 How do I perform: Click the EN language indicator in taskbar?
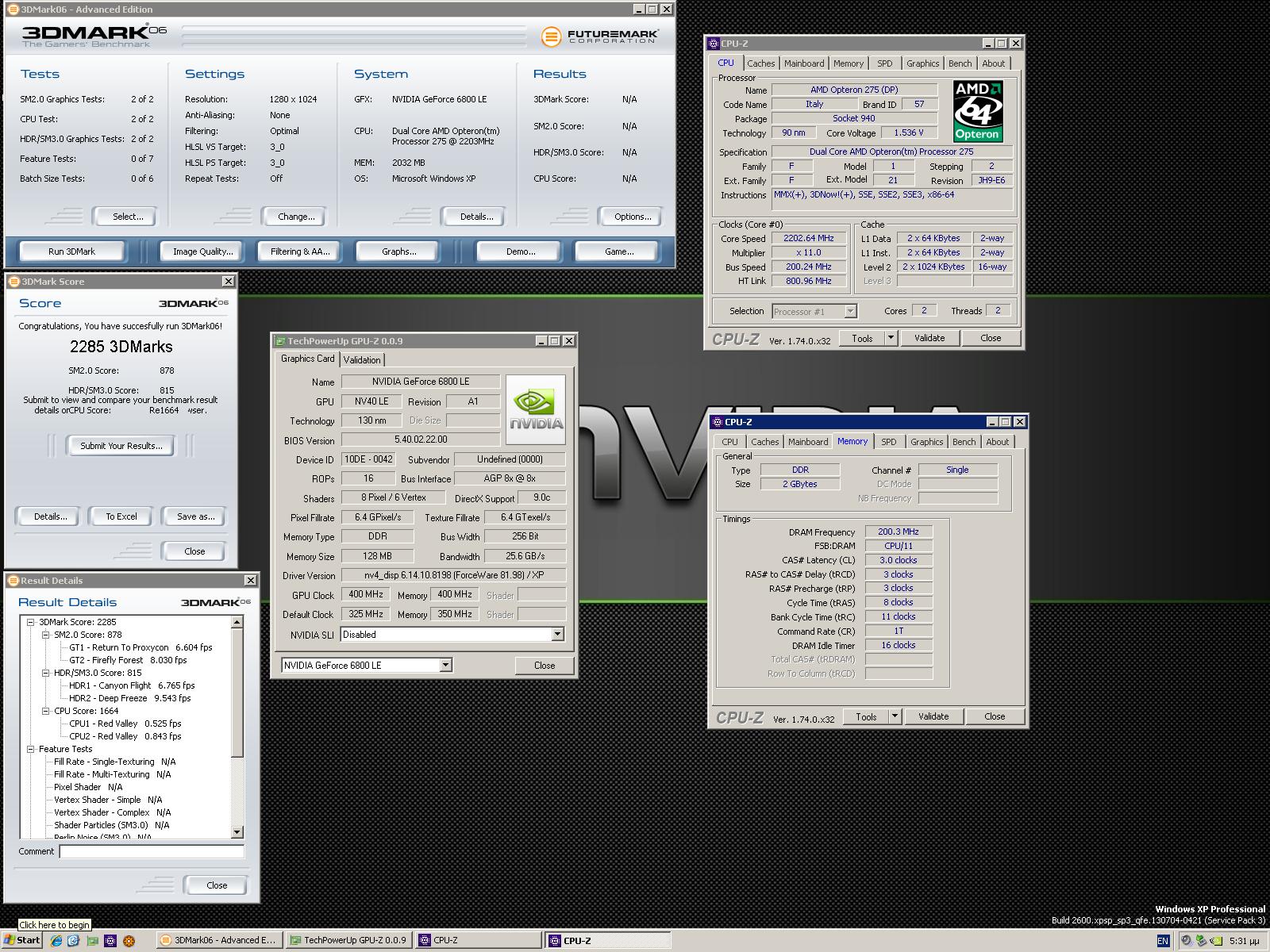1163,941
